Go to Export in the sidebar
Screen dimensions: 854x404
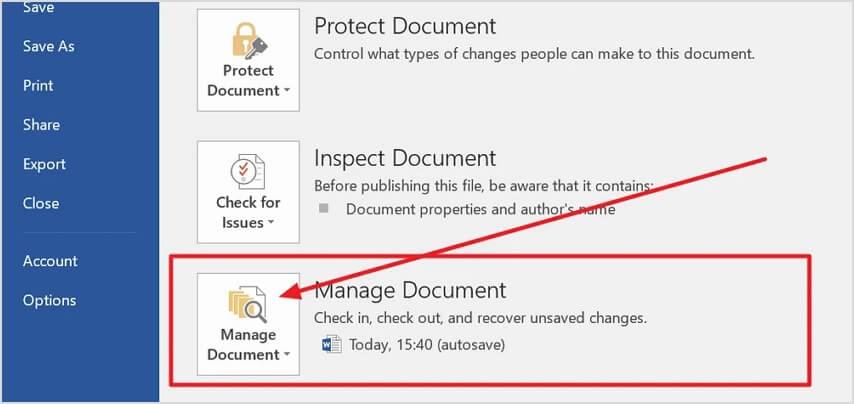click(44, 164)
